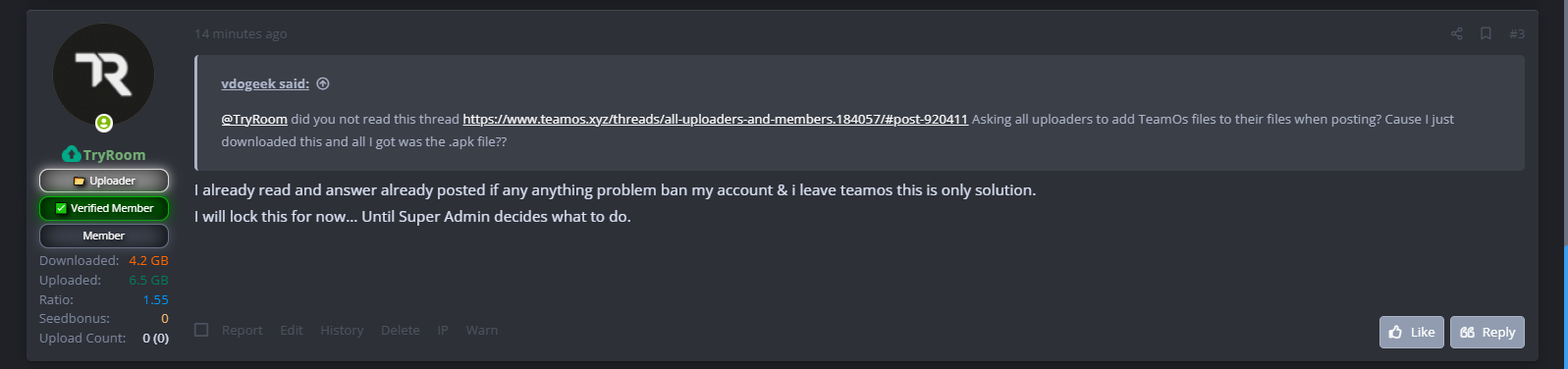
Task: Open the TryRoom username profile
Action: point(114,155)
